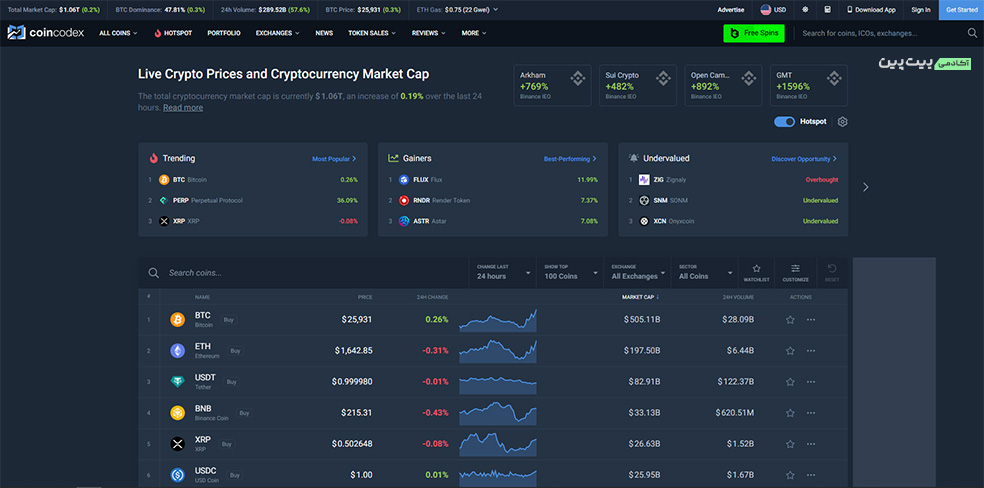Click the Bitcoin coin icon in table row 1
This screenshot has width=984, height=488.
(178, 320)
